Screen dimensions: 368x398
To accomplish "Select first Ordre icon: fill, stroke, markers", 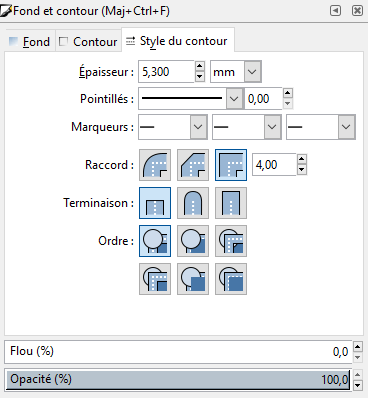I will [155, 241].
